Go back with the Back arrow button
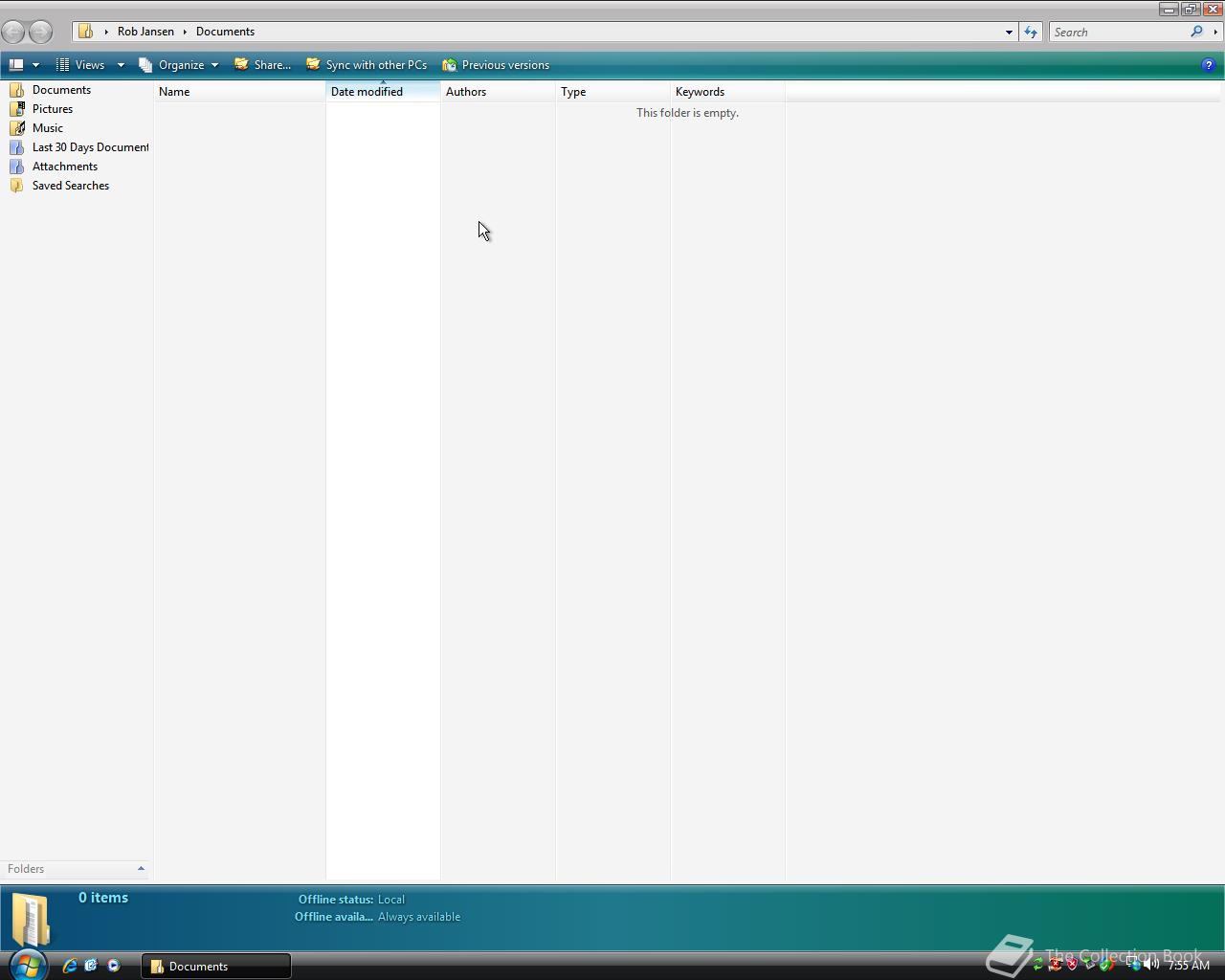 (13, 32)
